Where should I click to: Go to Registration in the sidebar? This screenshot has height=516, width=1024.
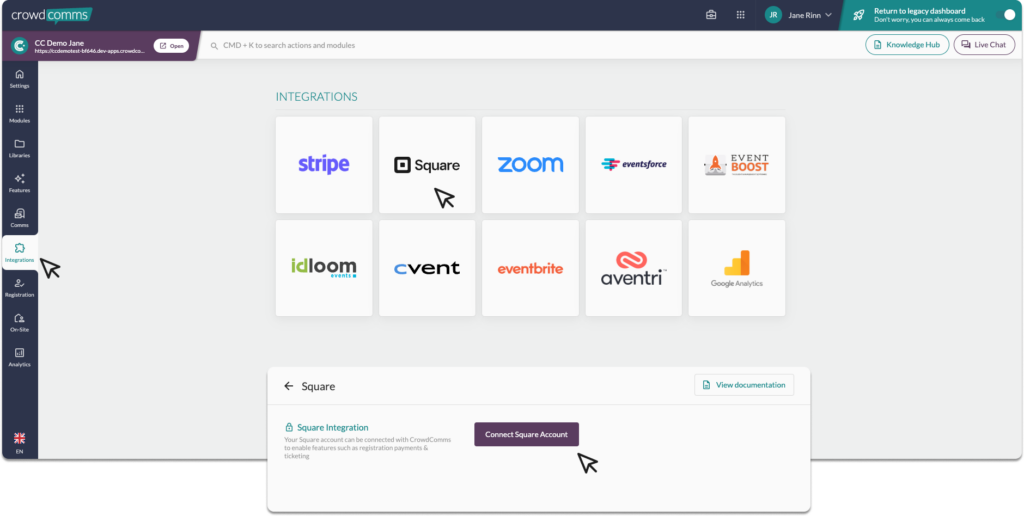pyautogui.click(x=19, y=287)
